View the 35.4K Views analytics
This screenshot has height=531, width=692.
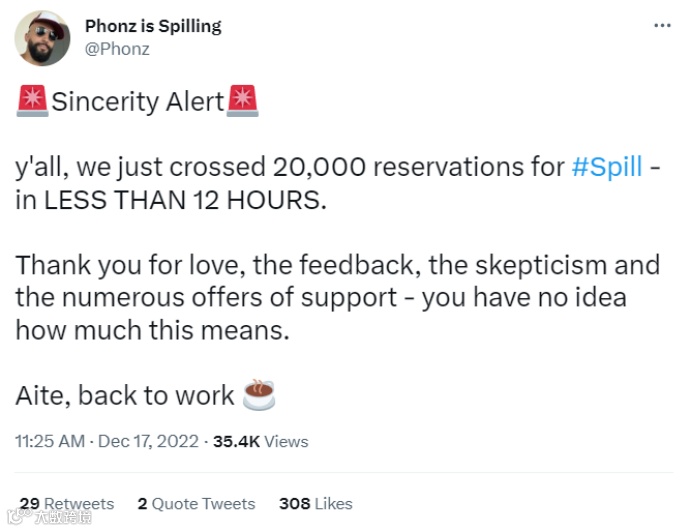click(260, 441)
